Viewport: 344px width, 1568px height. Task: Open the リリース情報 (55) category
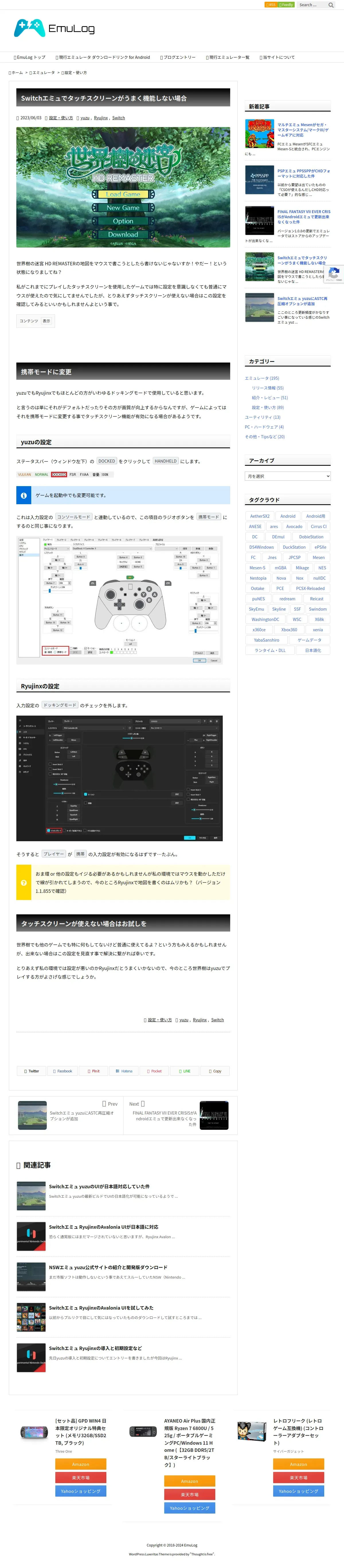tap(268, 388)
